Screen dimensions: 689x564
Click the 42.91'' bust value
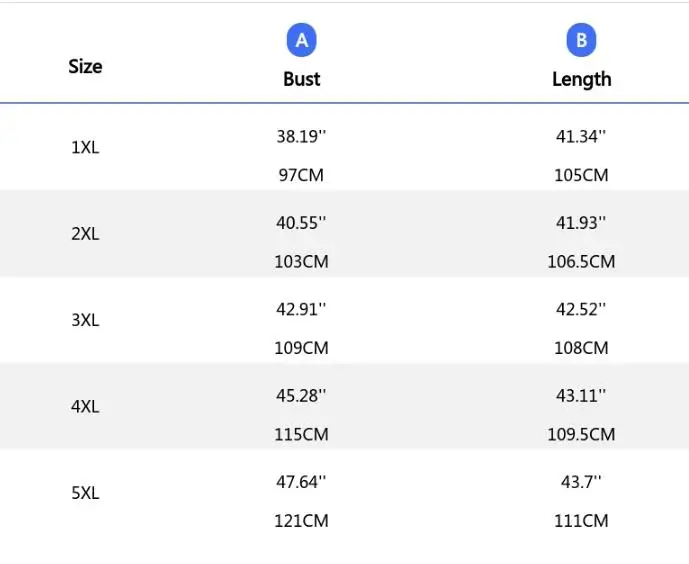(301, 309)
